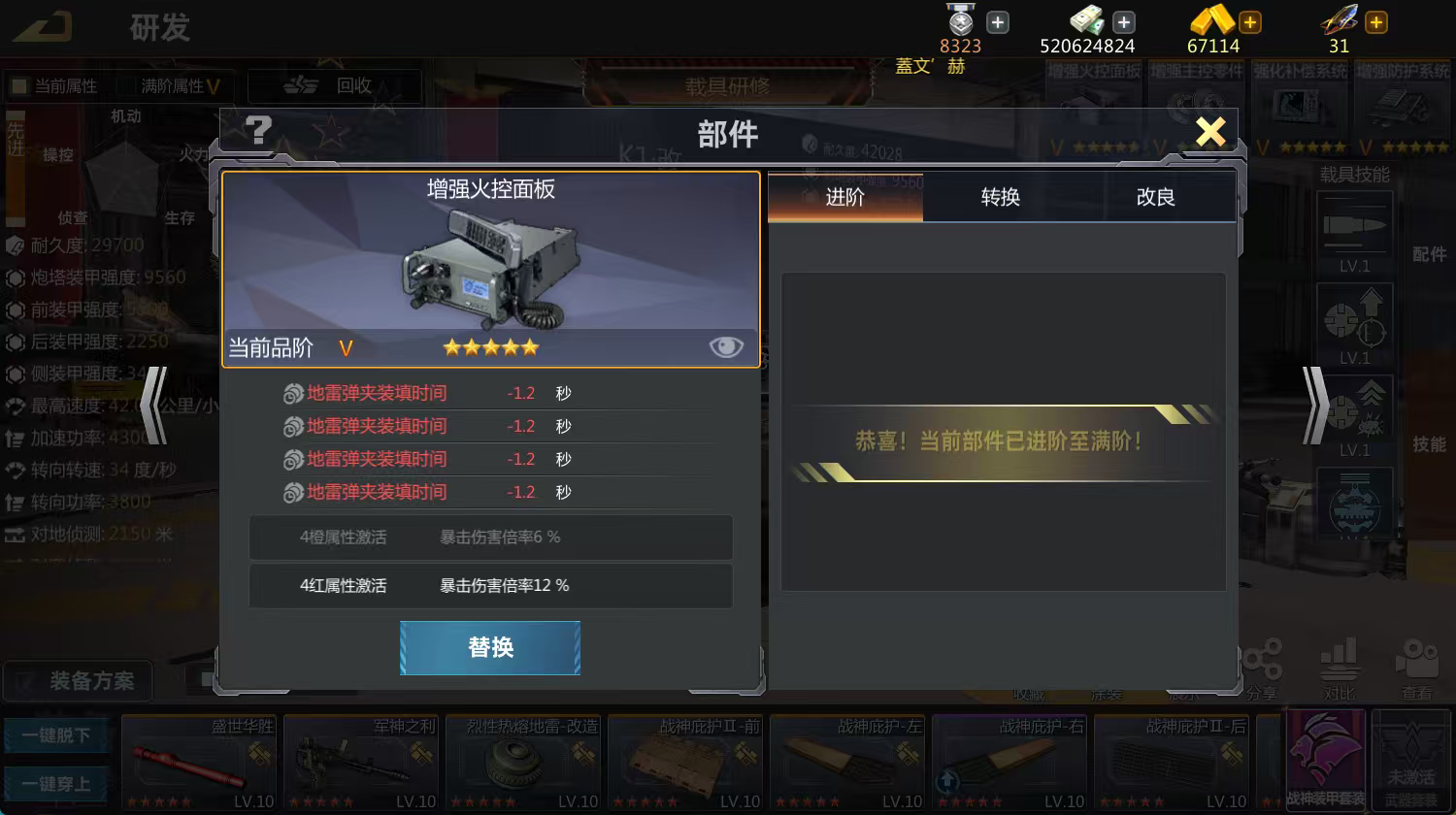Go to previous part with left chevron
The height and width of the screenshot is (815, 1456).
click(153, 405)
